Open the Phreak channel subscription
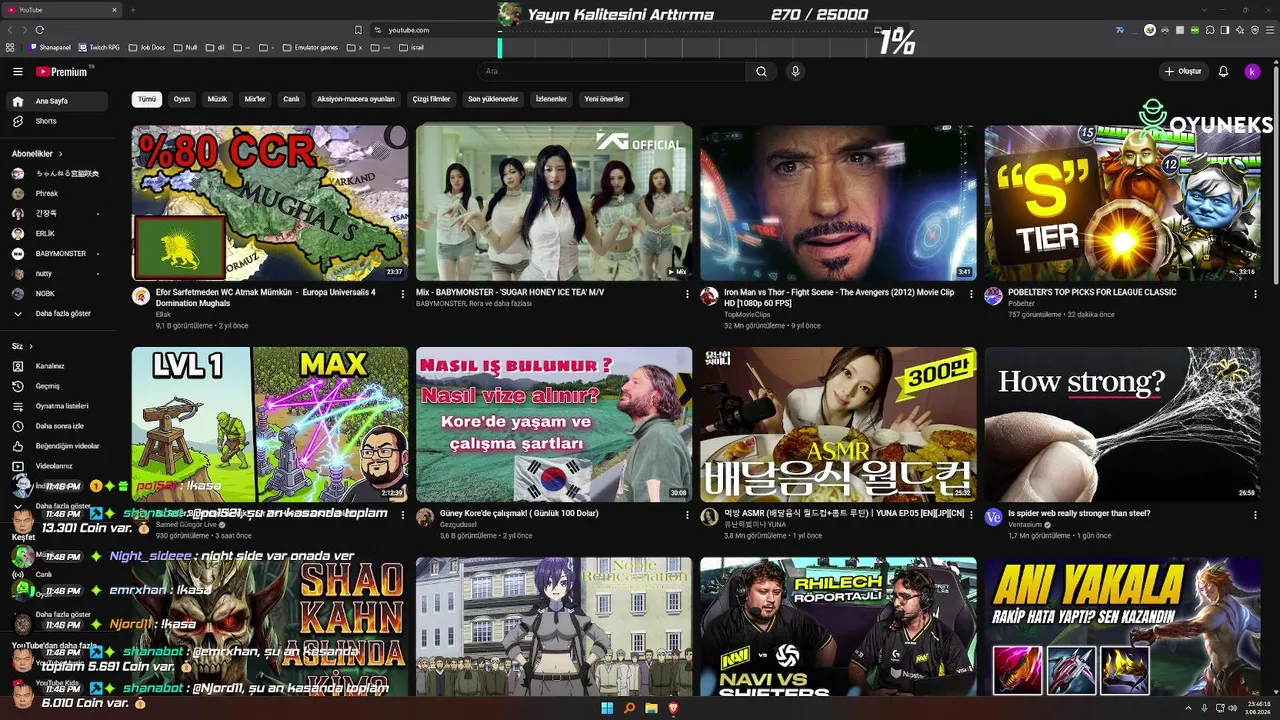Image resolution: width=1280 pixels, height=720 pixels. pyautogui.click(x=58, y=193)
